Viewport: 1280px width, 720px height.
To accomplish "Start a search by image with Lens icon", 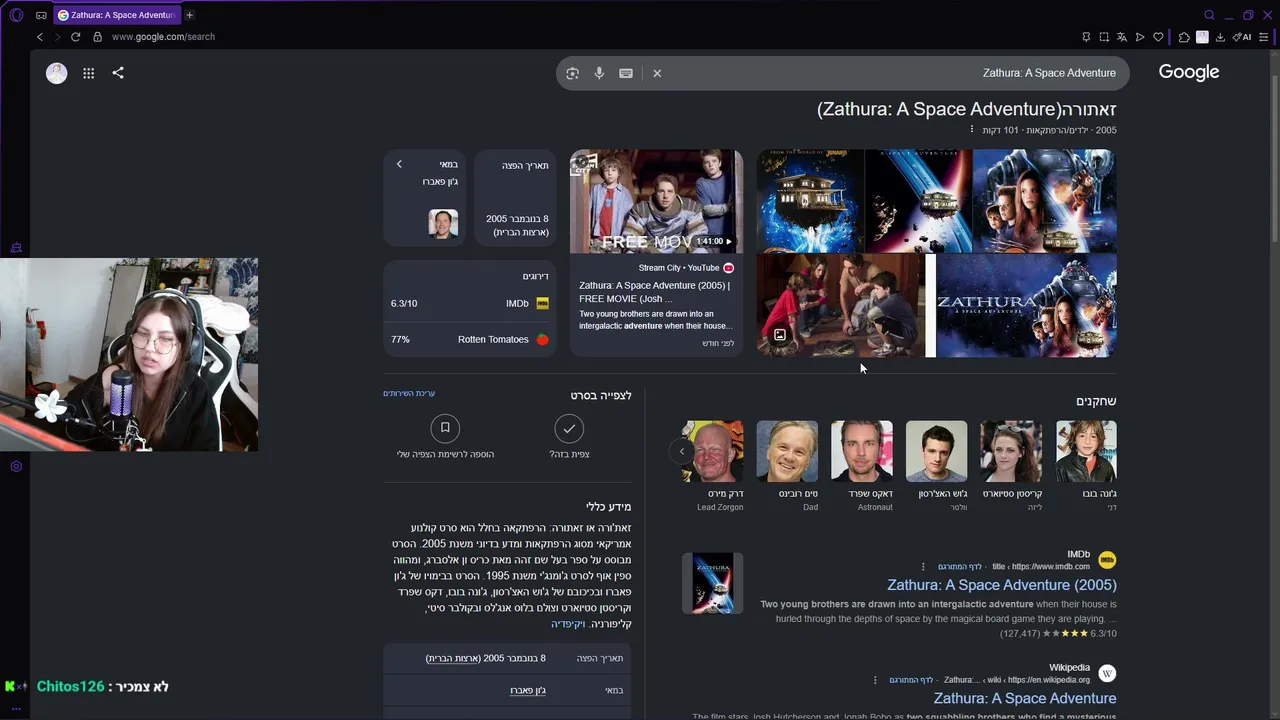I will point(572,73).
